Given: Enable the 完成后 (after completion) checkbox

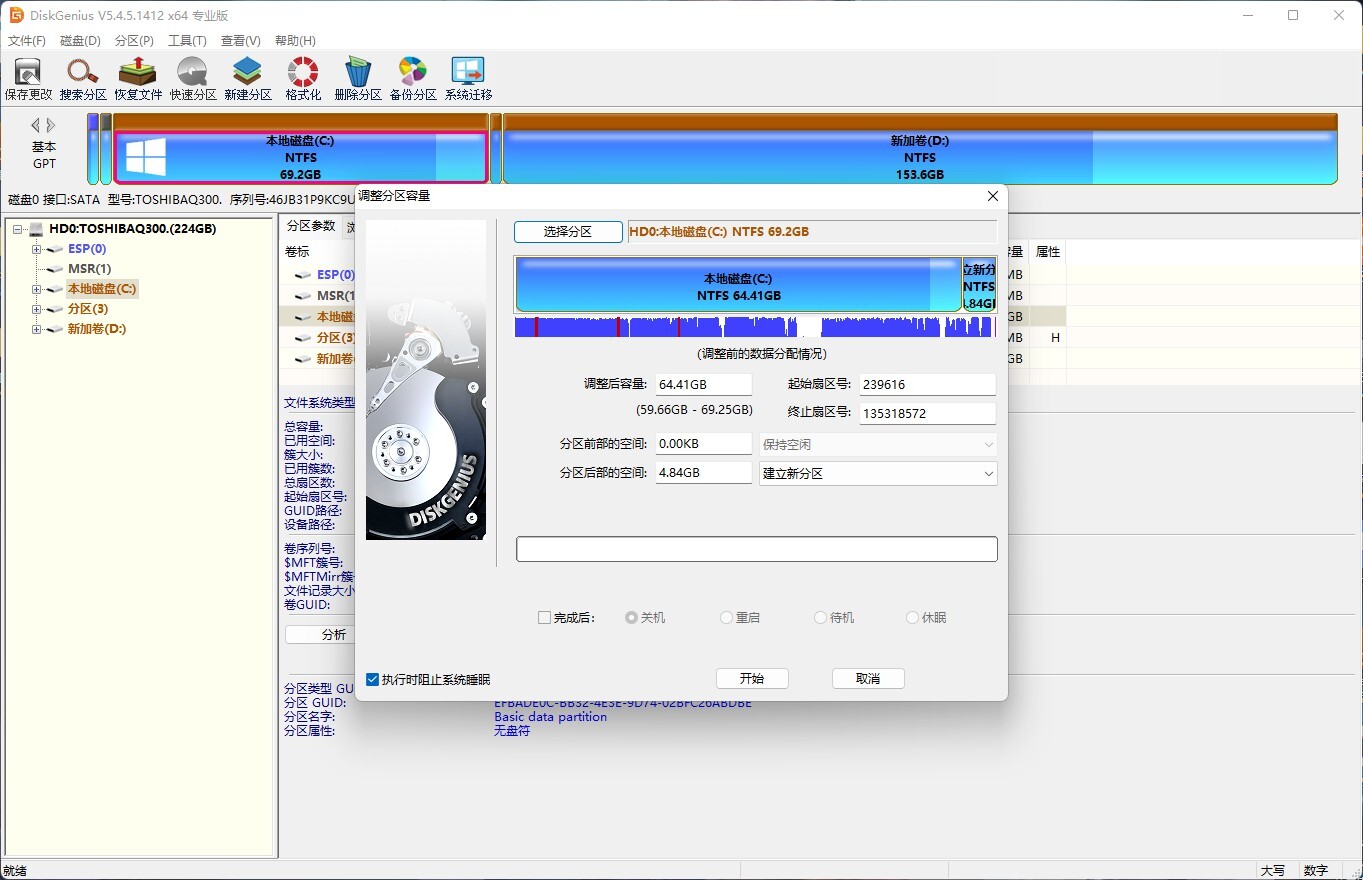Looking at the screenshot, I should pyautogui.click(x=545, y=618).
